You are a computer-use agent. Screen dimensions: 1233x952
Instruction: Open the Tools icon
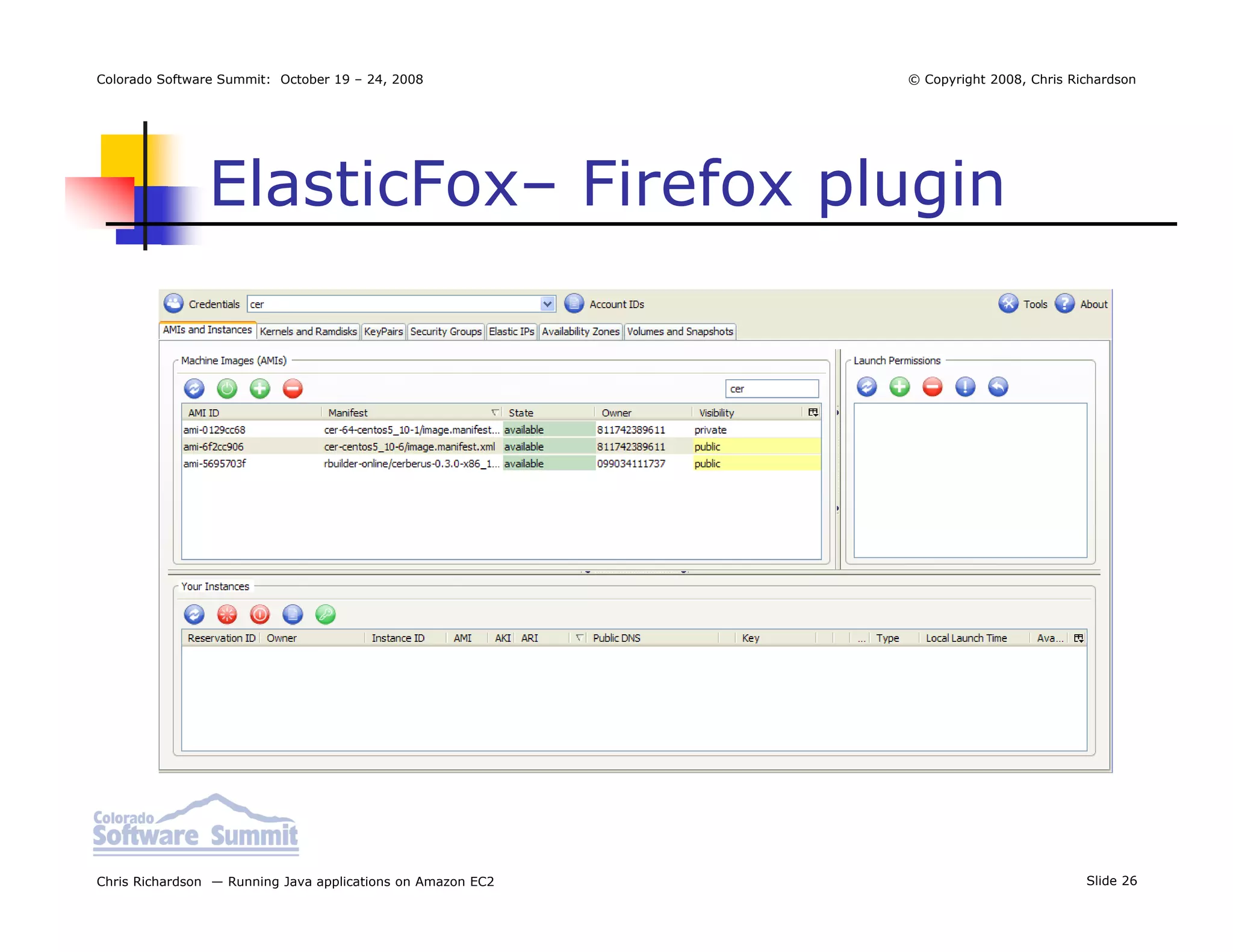pyautogui.click(x=1008, y=304)
